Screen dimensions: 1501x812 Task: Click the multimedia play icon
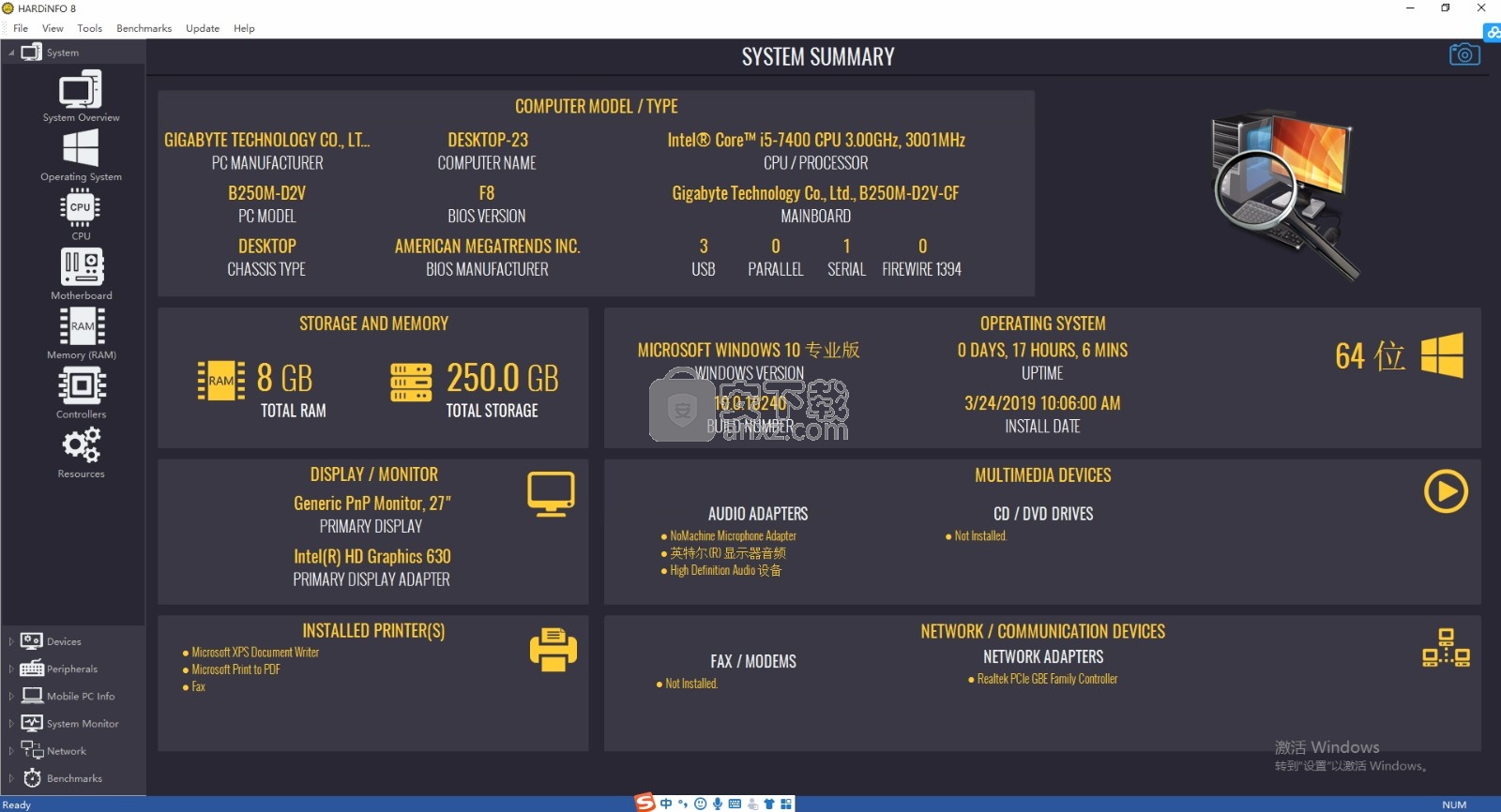[1446, 491]
